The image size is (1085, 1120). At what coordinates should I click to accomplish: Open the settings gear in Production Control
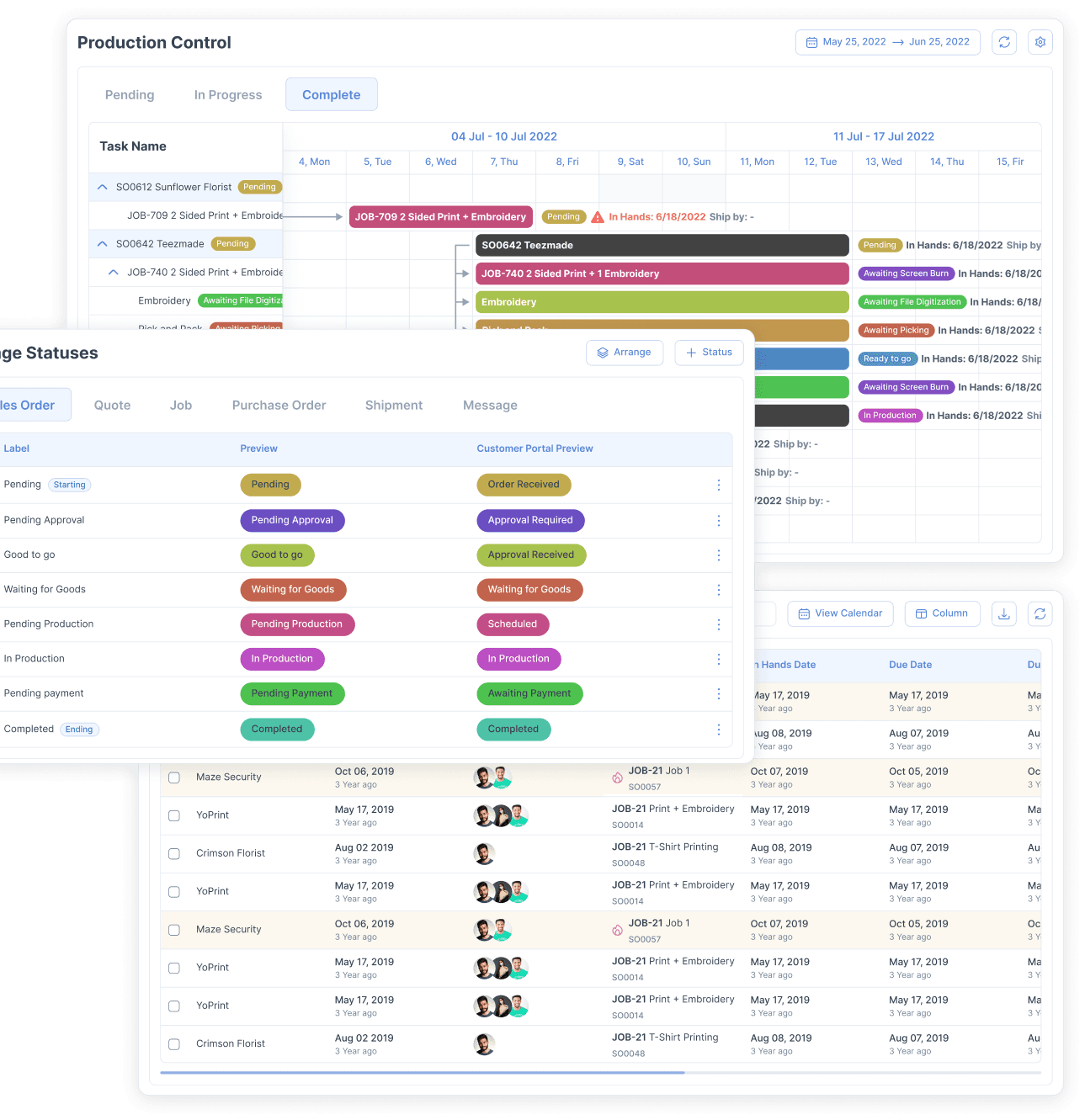pyautogui.click(x=1040, y=42)
